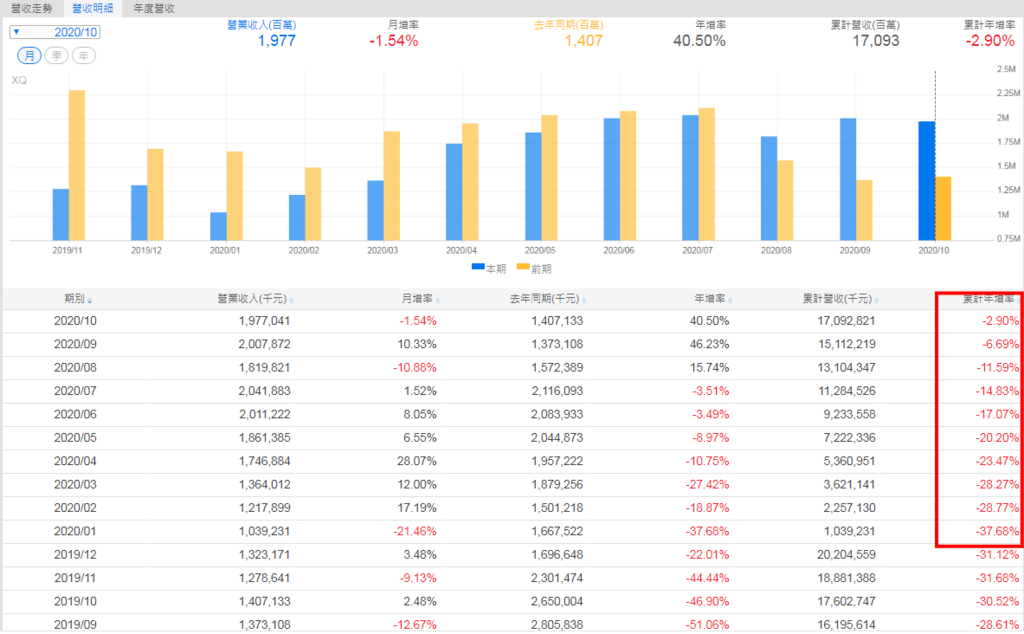Click cumulative revenue 17,092,821

[x=846, y=321]
